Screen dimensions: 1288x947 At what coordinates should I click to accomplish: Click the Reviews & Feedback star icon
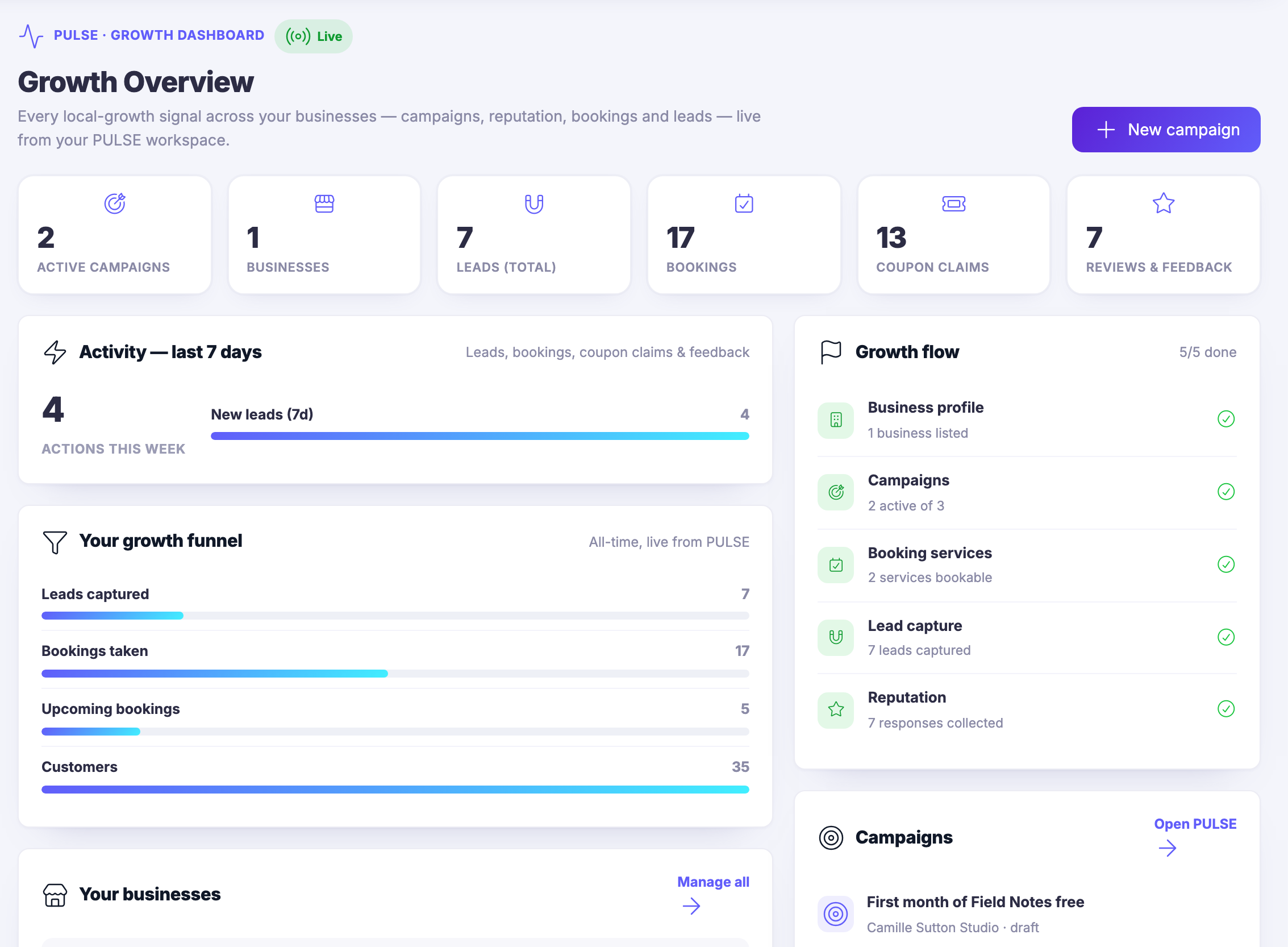pyautogui.click(x=1163, y=203)
